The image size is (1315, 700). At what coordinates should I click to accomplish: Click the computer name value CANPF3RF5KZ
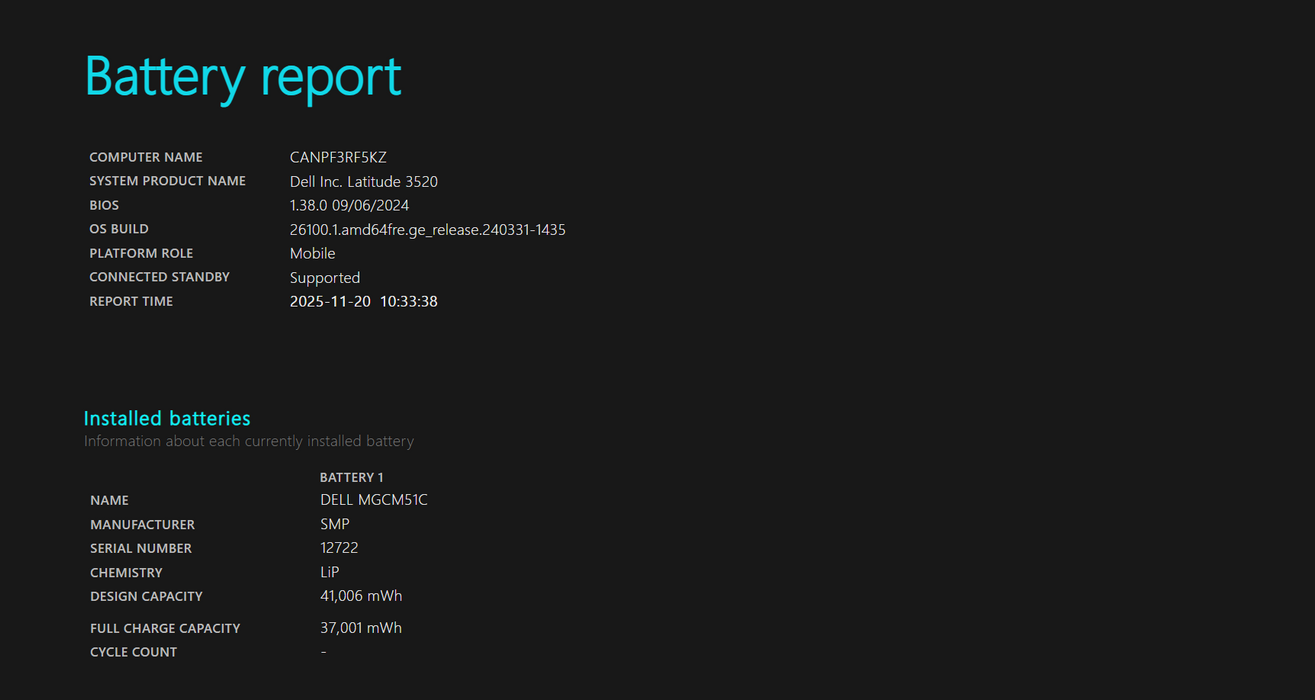point(338,157)
